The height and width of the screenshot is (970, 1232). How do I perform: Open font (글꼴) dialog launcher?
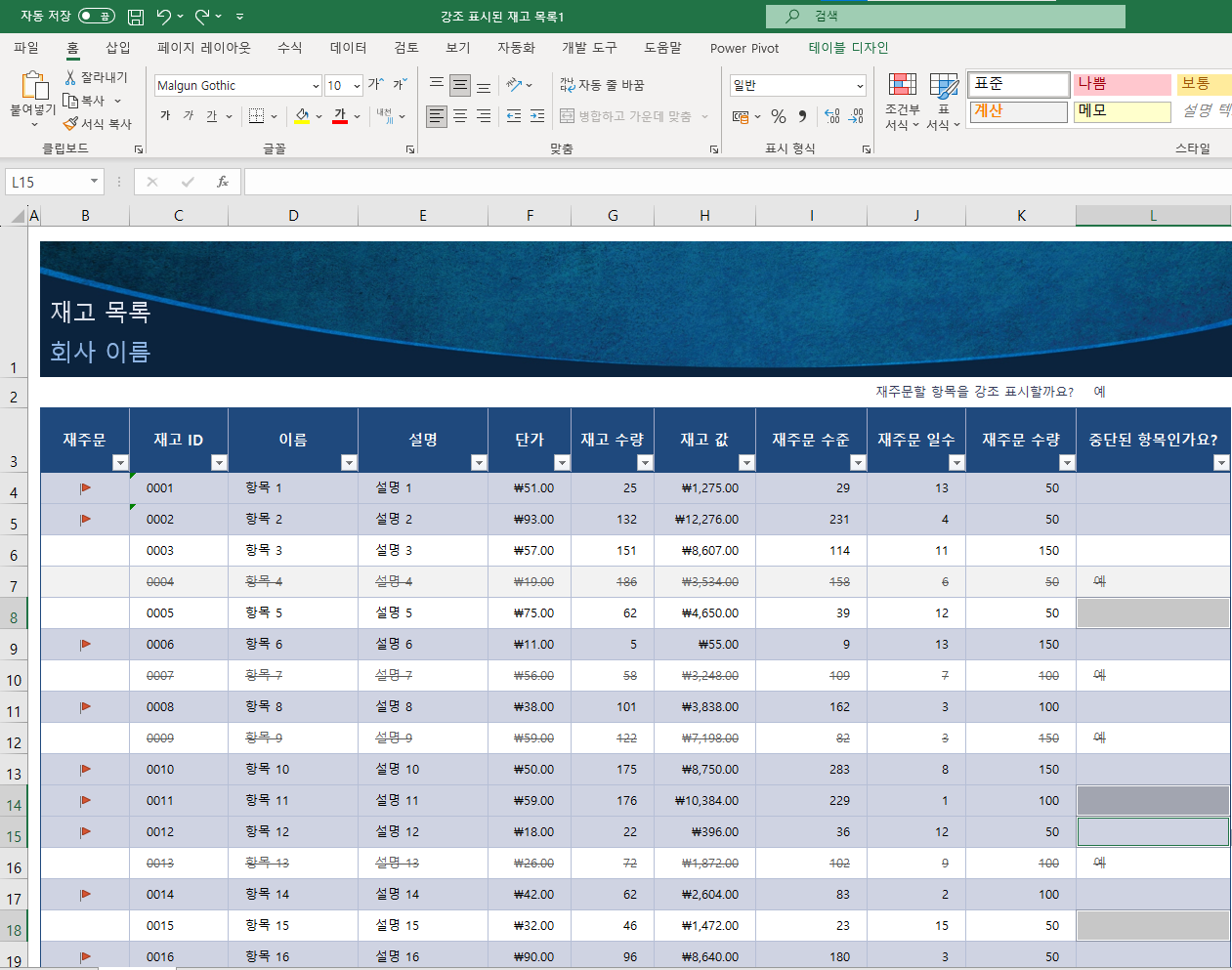pos(410,149)
